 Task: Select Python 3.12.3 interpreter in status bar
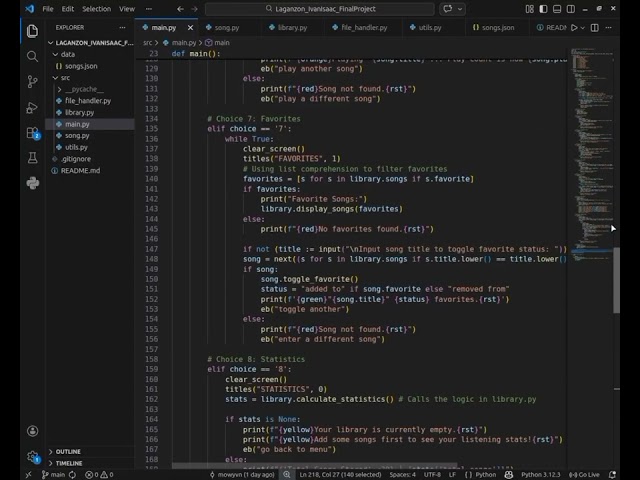[x=540, y=475]
